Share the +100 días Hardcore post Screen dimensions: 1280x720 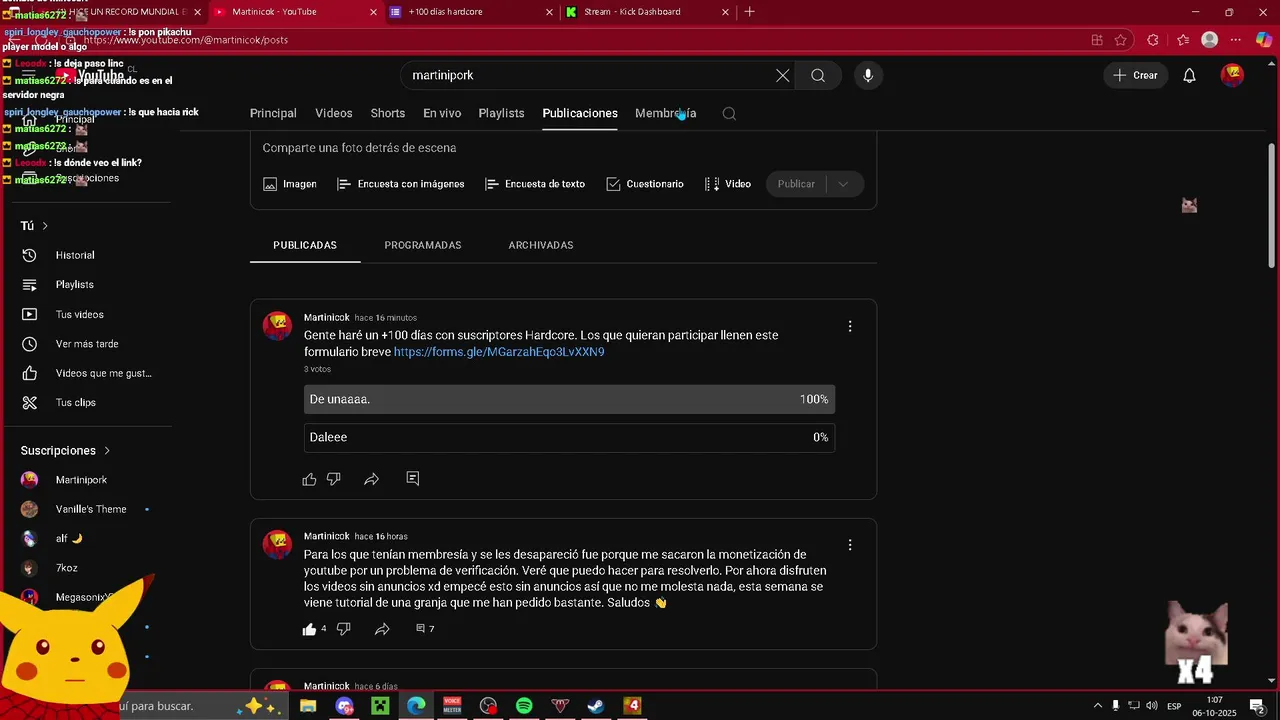click(371, 479)
